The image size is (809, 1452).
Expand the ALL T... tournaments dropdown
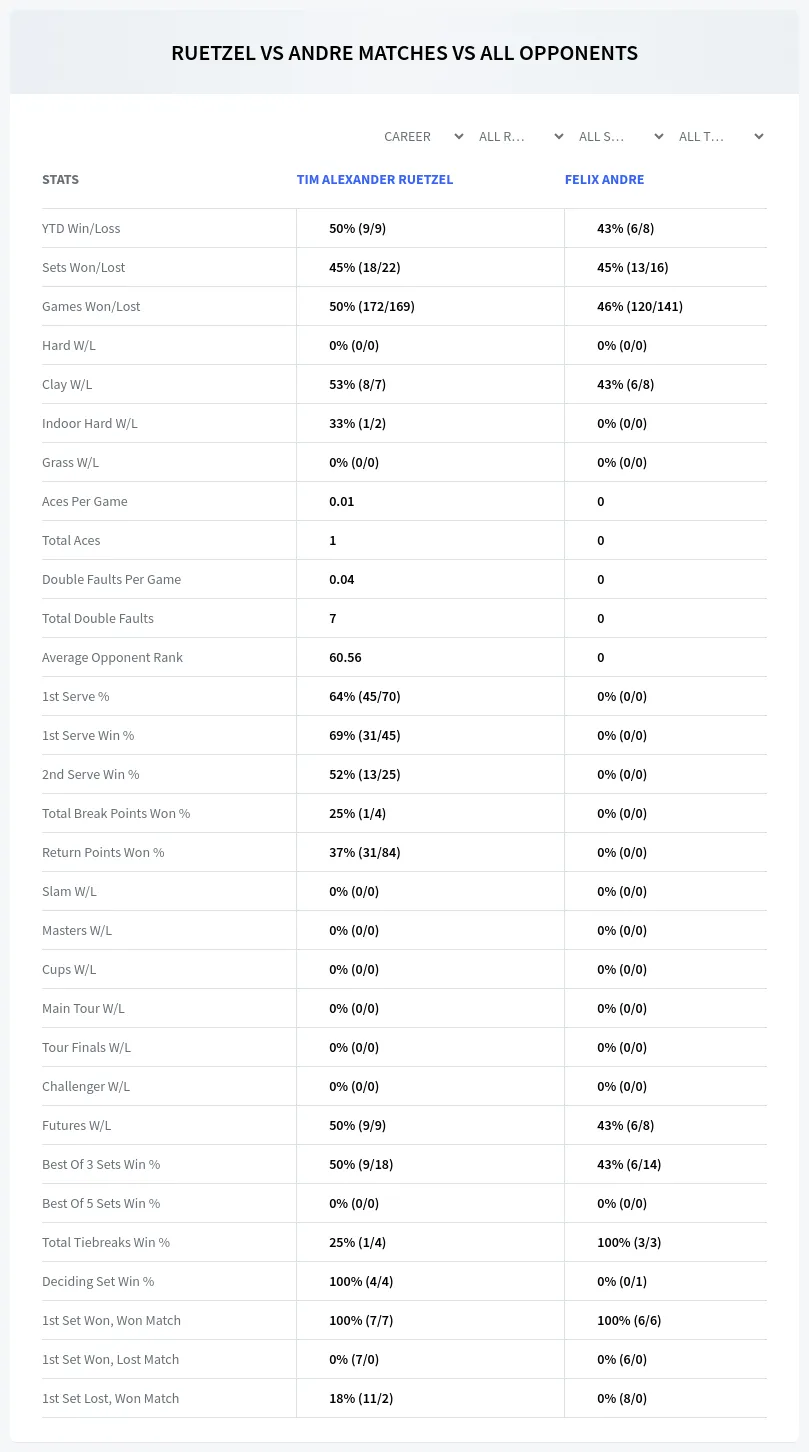(x=721, y=136)
